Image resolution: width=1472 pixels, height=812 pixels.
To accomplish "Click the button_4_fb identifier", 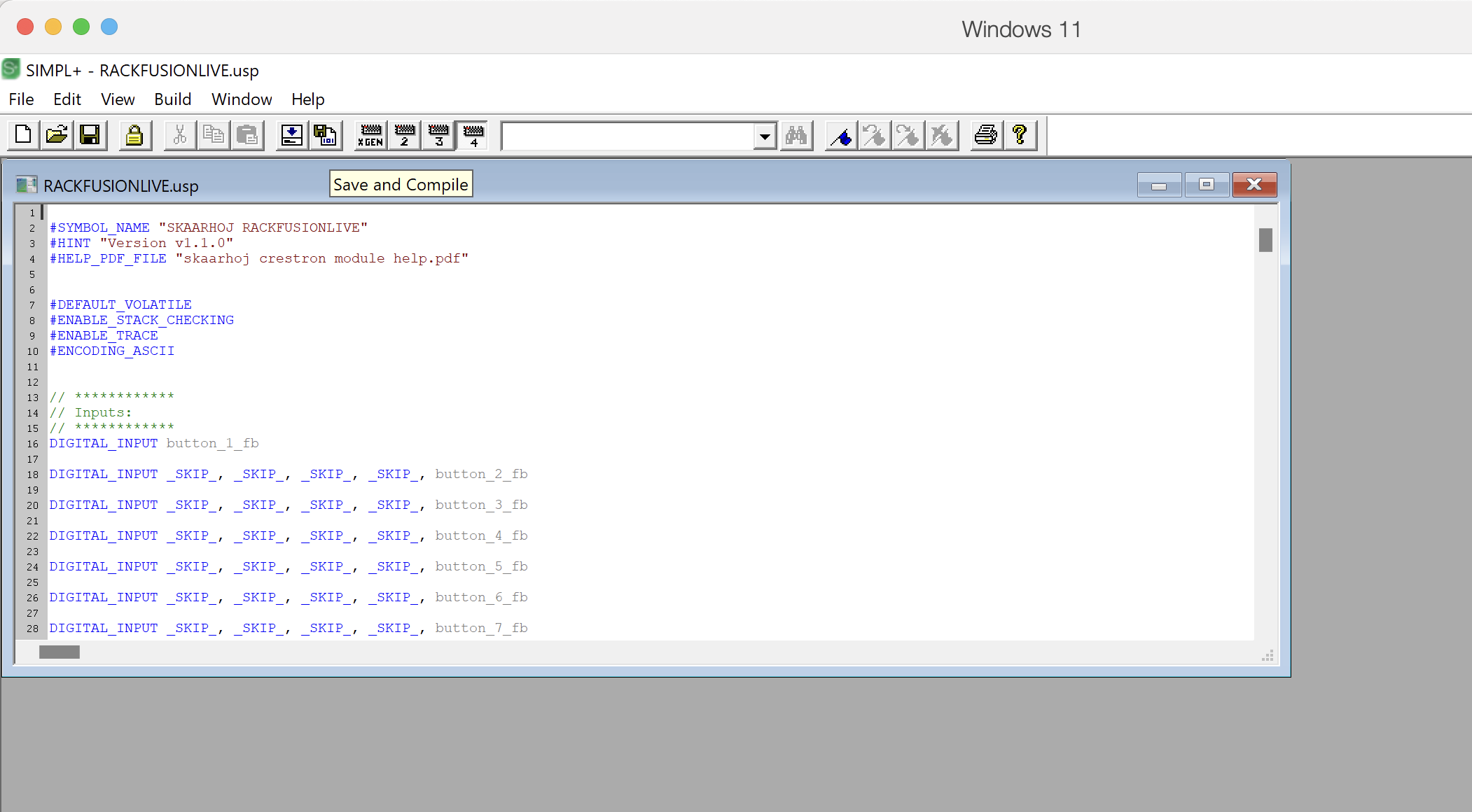I will [482, 535].
